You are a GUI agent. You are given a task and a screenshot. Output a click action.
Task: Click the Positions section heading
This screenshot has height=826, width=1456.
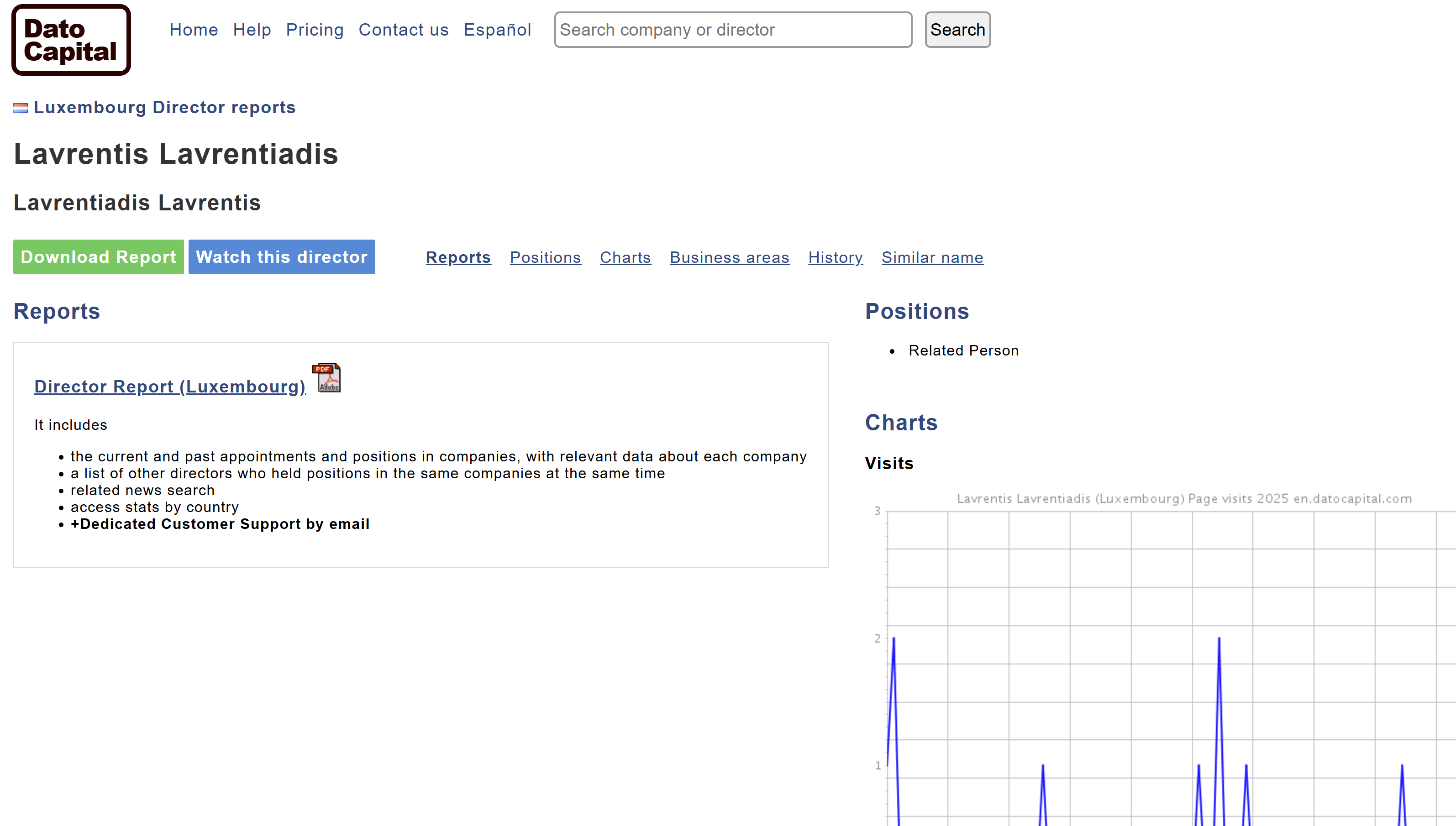tap(917, 311)
